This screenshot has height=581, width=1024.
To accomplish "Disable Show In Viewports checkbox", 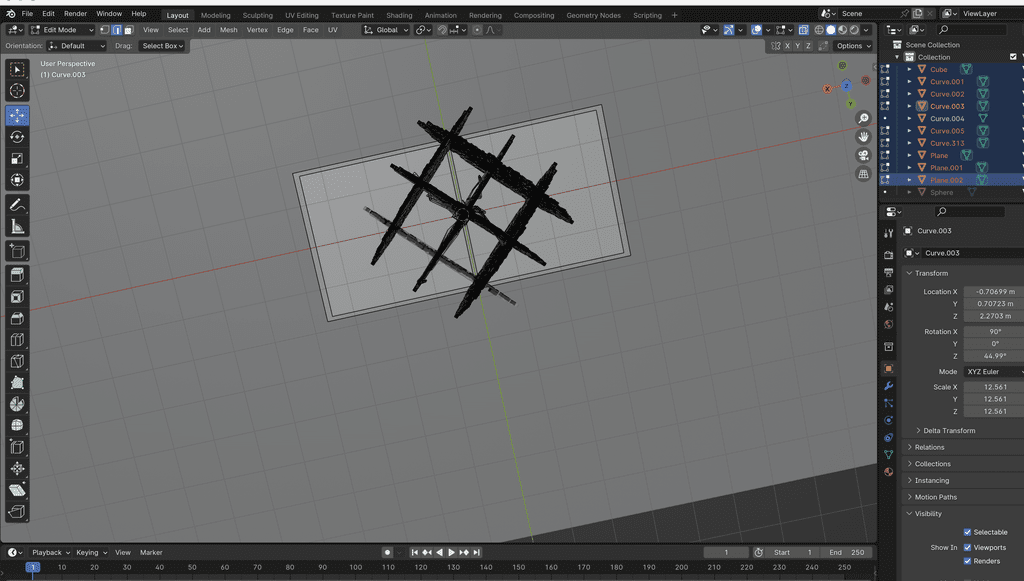I will [x=967, y=547].
